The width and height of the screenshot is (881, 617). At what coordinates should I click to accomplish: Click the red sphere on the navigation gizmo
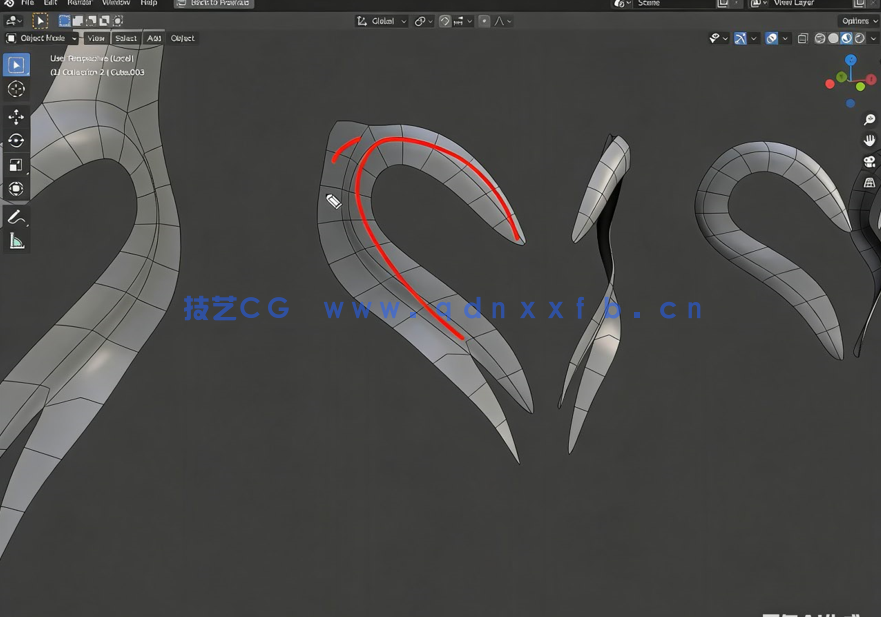pos(870,78)
